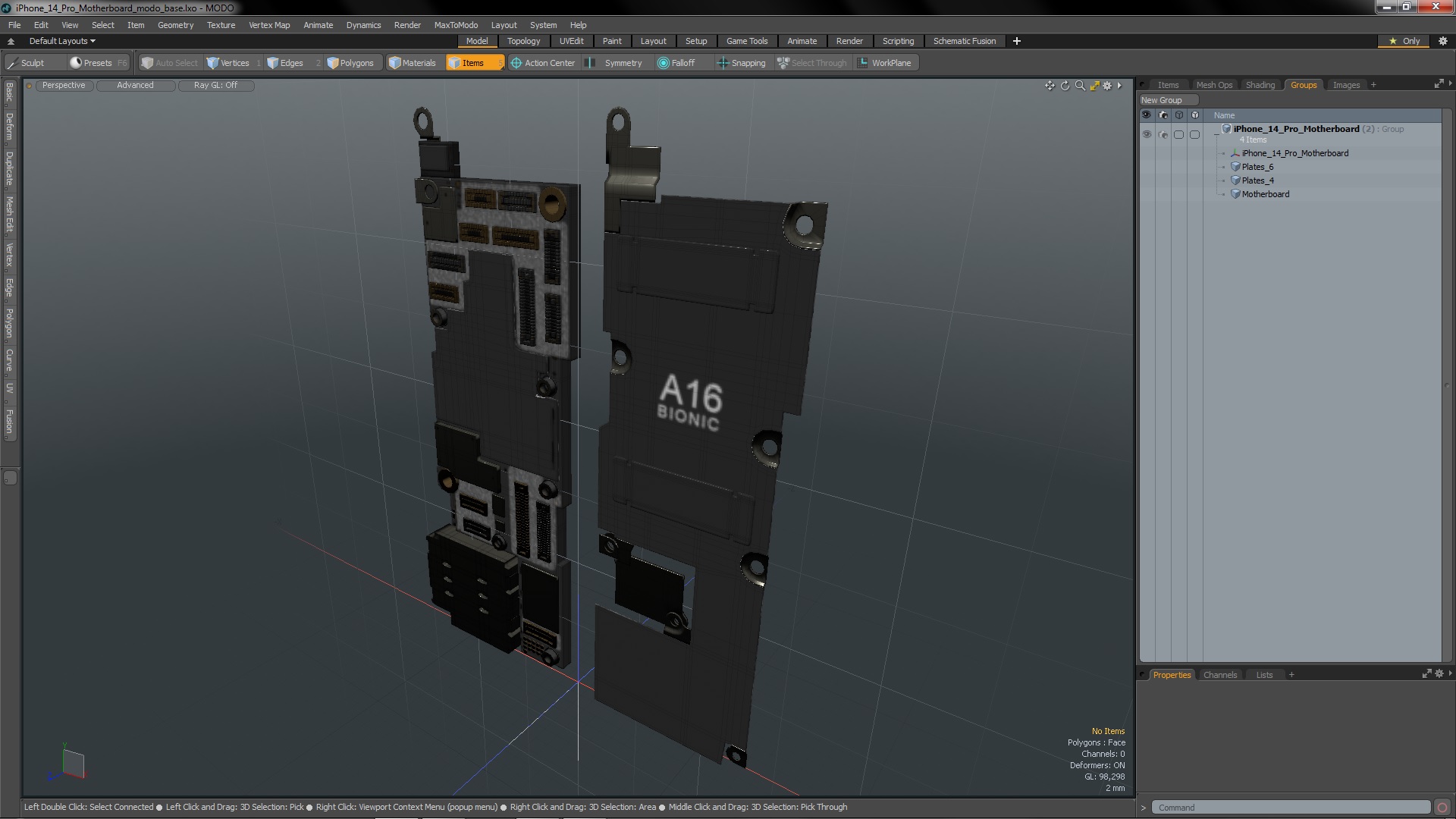
Task: Click the Command input field
Action: pyautogui.click(x=1290, y=808)
